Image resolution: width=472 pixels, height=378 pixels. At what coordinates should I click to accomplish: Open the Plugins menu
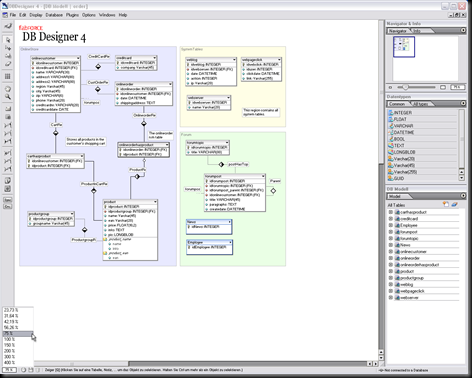[72, 15]
